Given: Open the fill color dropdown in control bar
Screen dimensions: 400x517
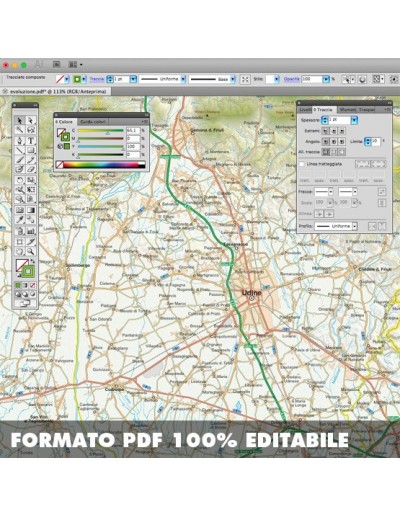Looking at the screenshot, I should [67, 79].
